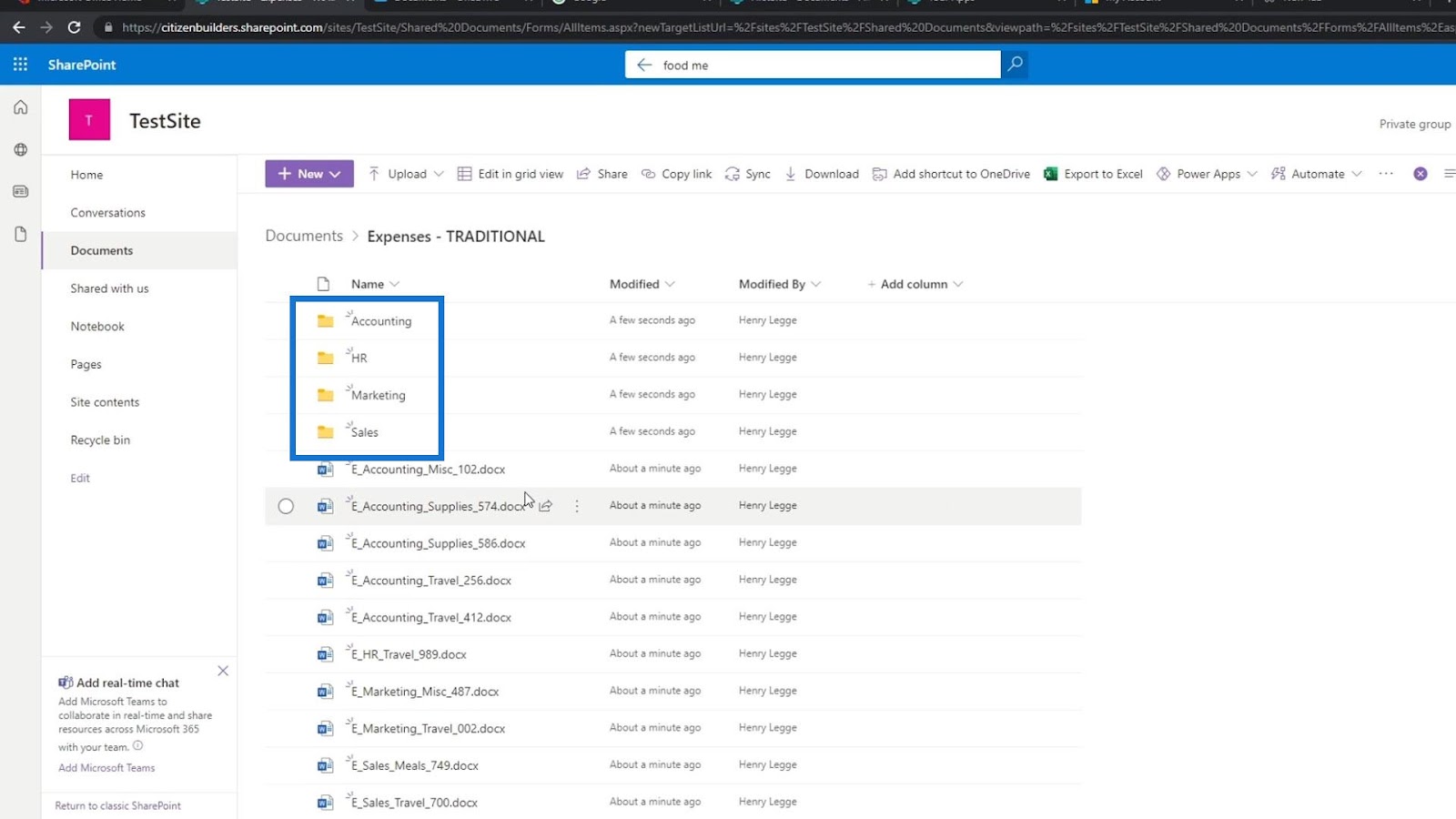Open the Accounting folder icon
This screenshot has width=1456, height=819.
click(325, 321)
